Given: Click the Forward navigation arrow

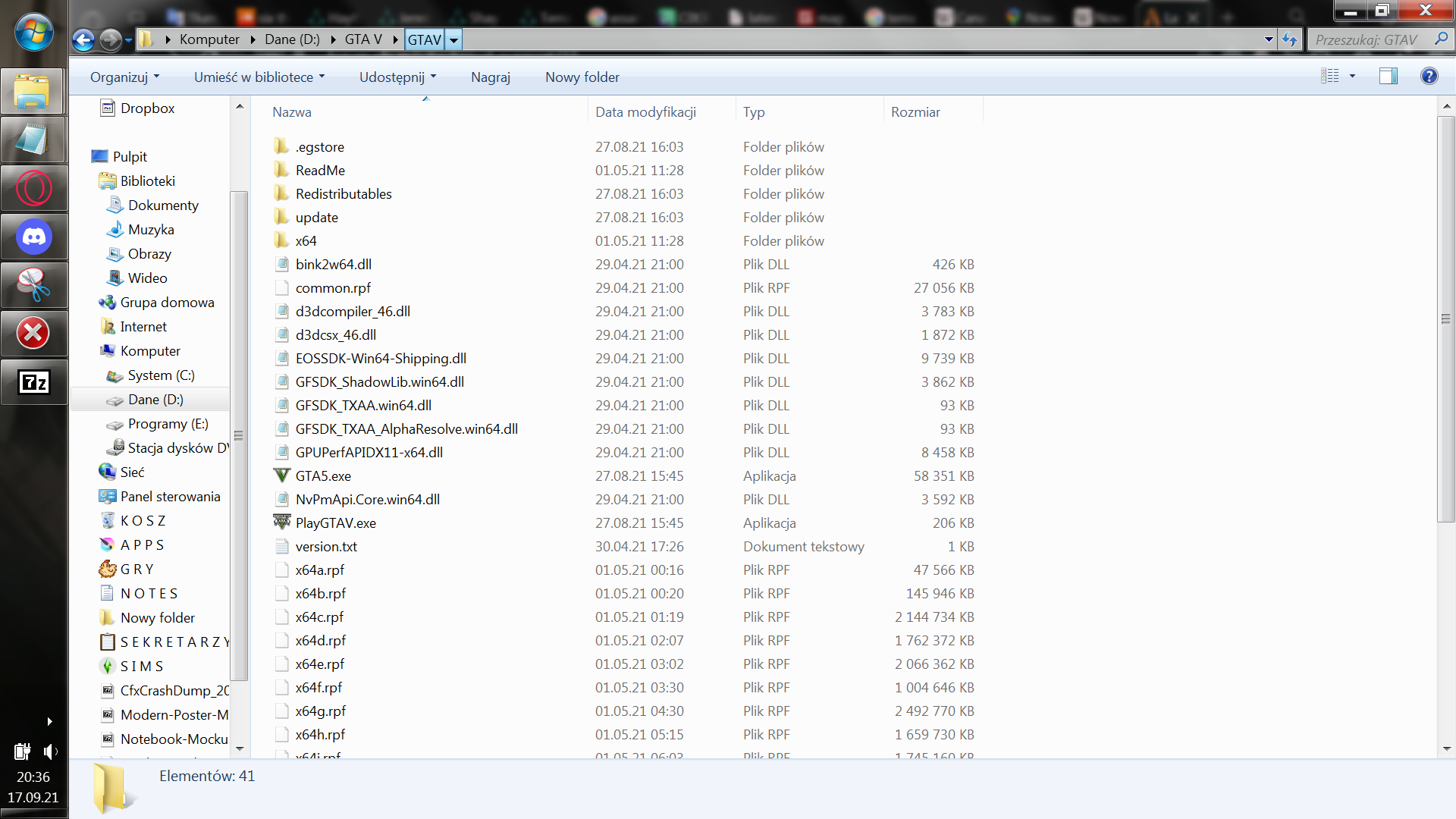Looking at the screenshot, I should 111,39.
